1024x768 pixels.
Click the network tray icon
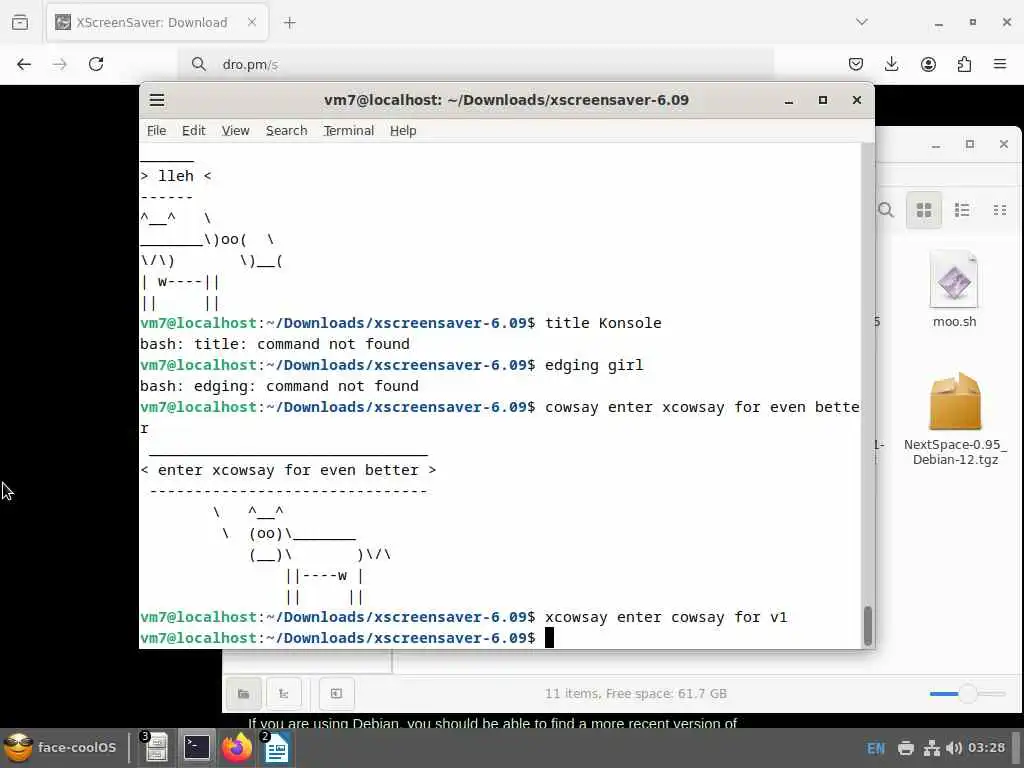pos(931,748)
